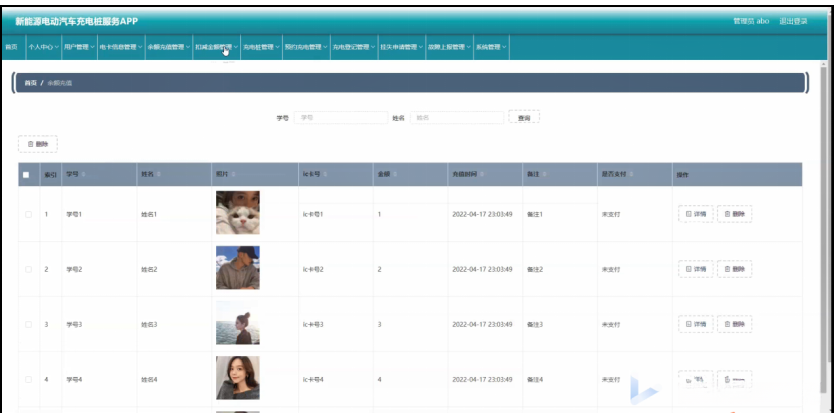This screenshot has width=834, height=413.
Task: Click the cell 姓名3
Action: (149, 324)
